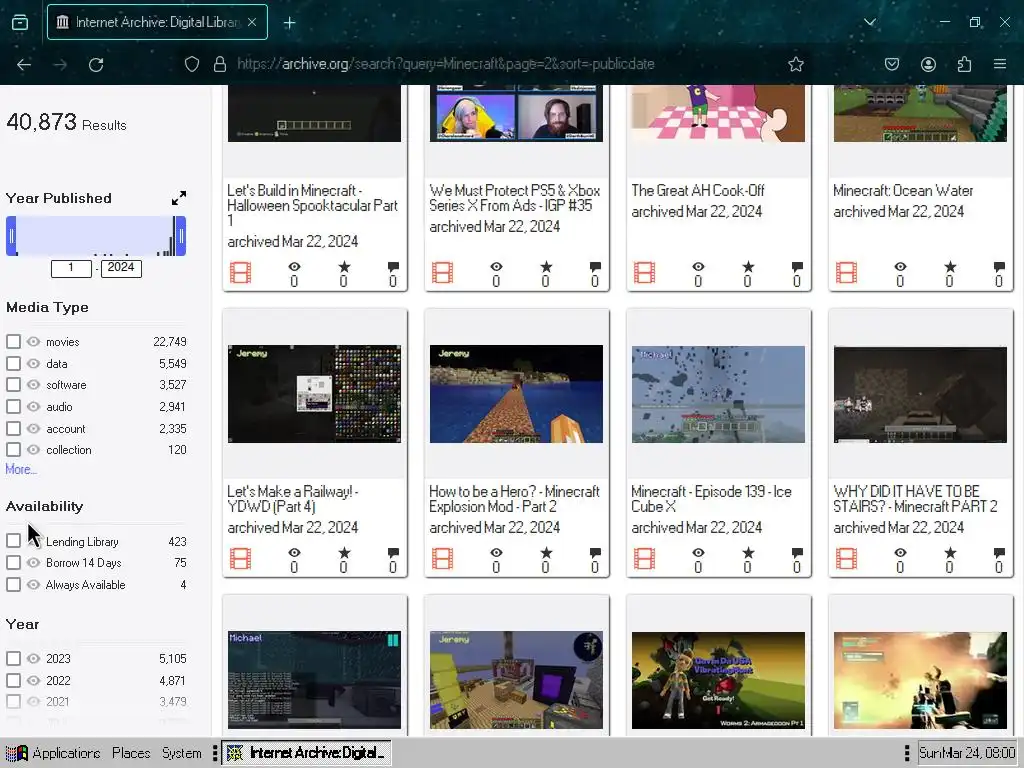The image size is (1024, 768).
Task: Grab the left handle of year range slider
Action: click(x=11, y=236)
